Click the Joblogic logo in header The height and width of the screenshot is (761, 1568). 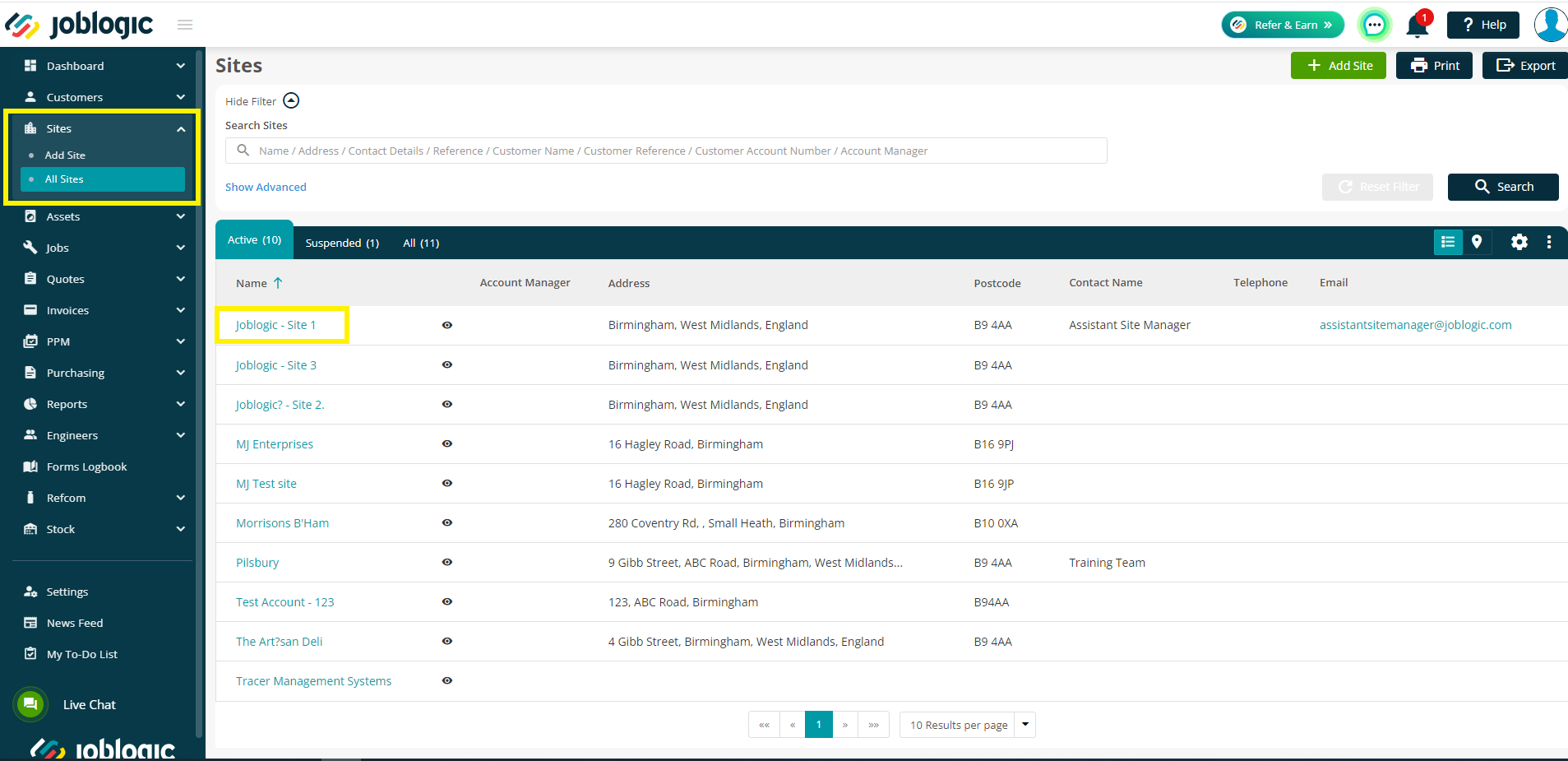pos(79,25)
